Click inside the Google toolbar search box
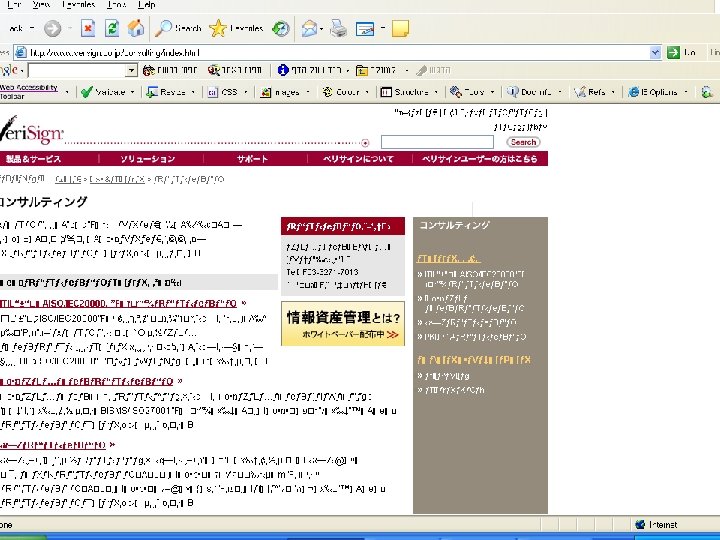 click(x=77, y=70)
